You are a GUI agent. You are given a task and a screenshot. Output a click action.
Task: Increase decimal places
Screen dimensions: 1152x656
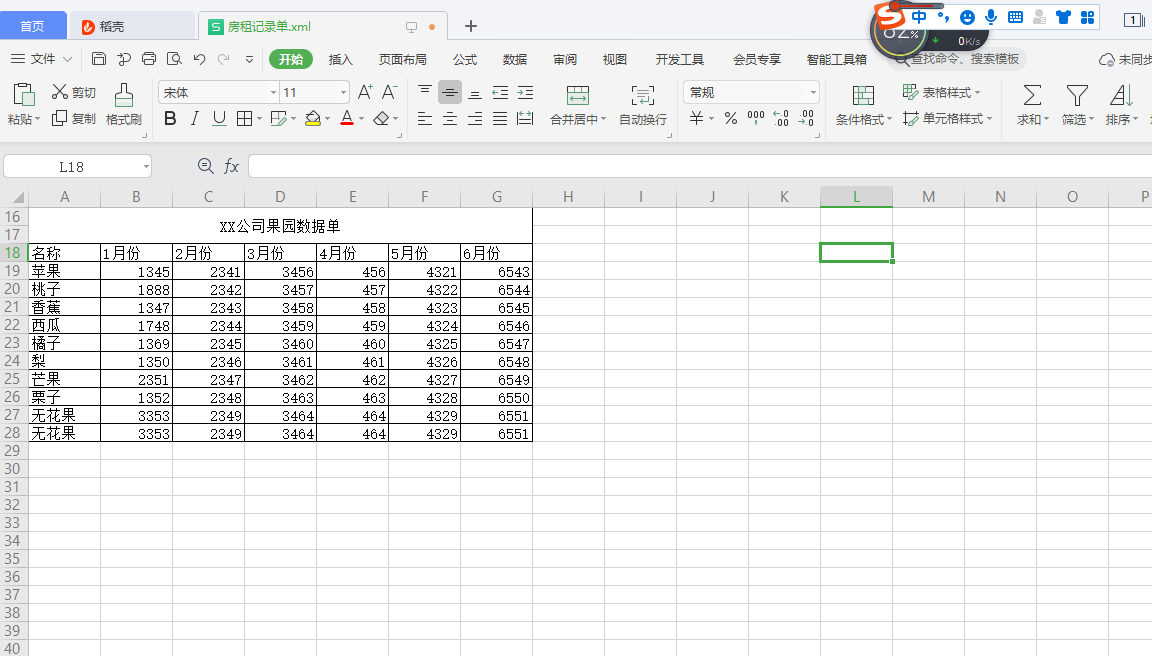(781, 118)
